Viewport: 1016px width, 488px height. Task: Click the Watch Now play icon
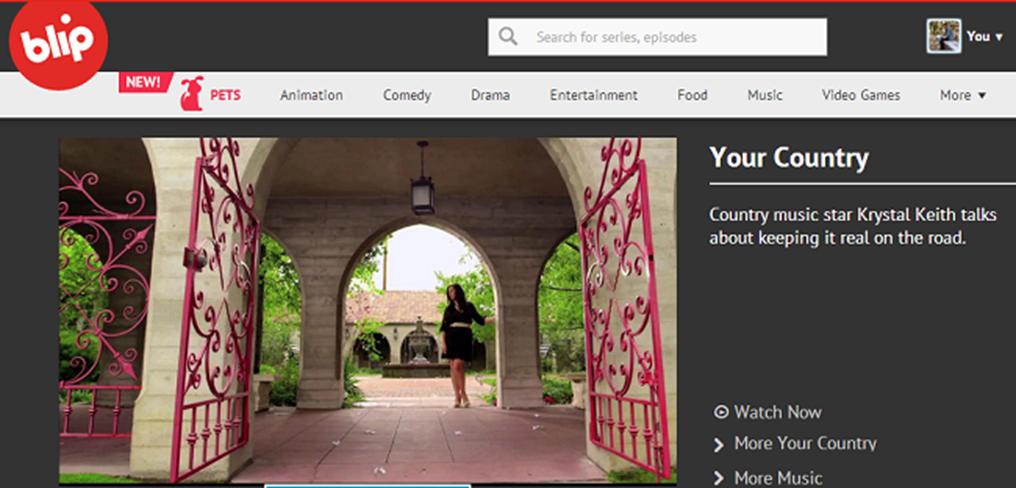[x=721, y=412]
